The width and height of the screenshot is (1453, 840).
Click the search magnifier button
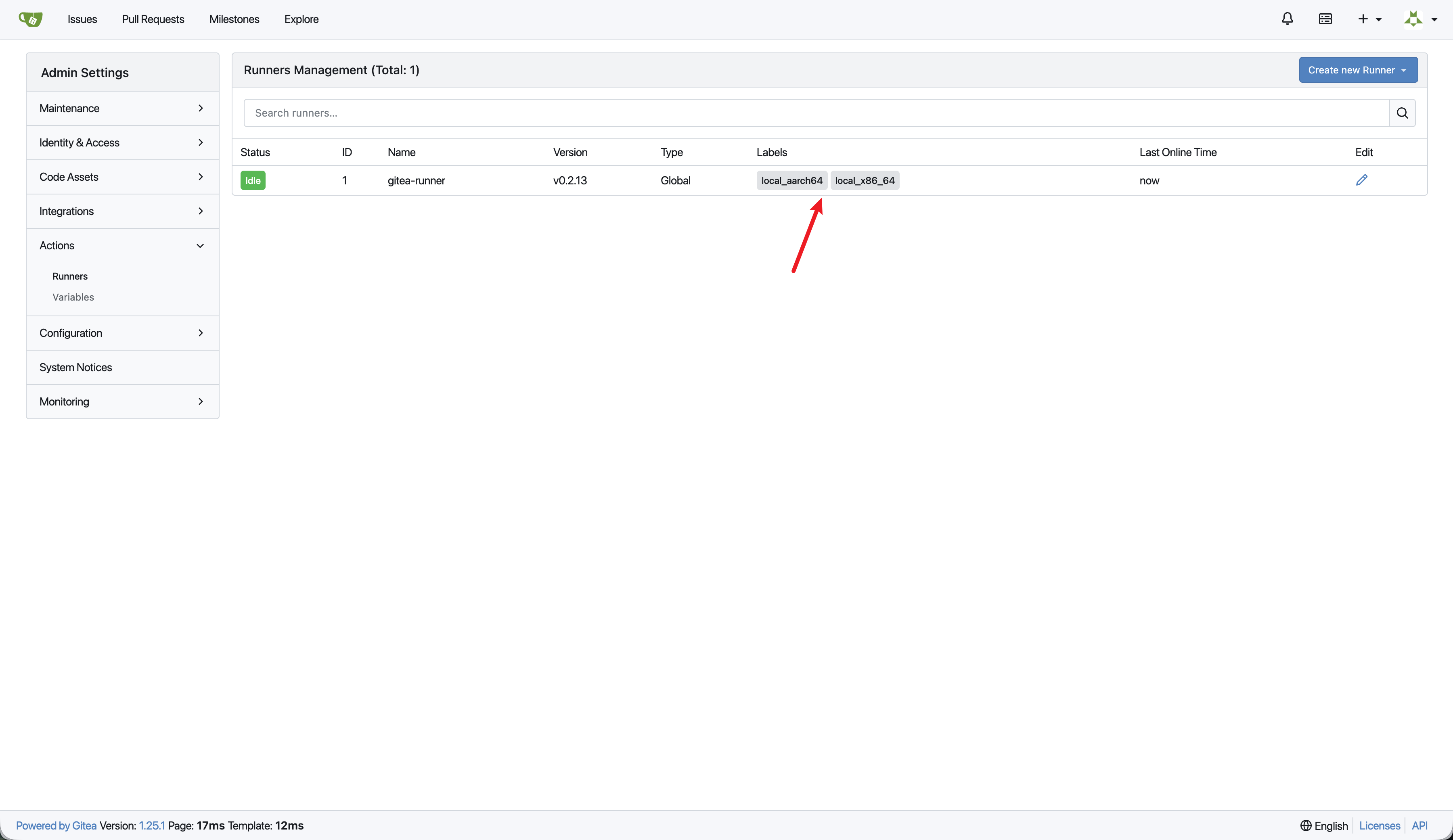[x=1402, y=113]
